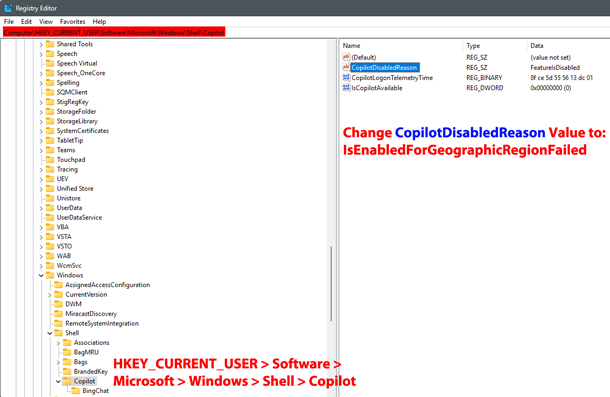This screenshot has height=397, width=610.
Task: Click the UEV folder icon
Action: pyautogui.click(x=50, y=179)
